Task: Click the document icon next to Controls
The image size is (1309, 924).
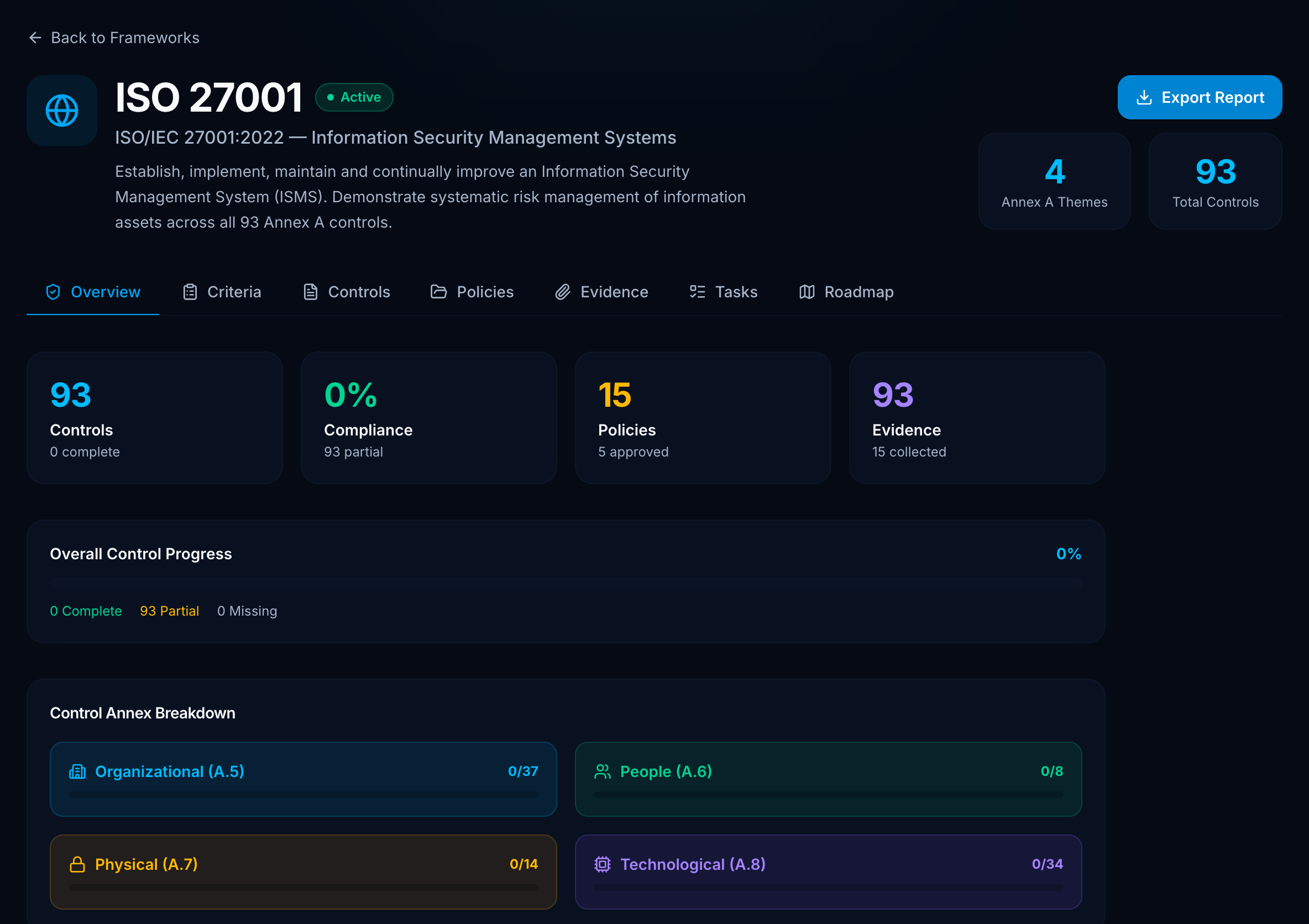Action: coord(310,292)
